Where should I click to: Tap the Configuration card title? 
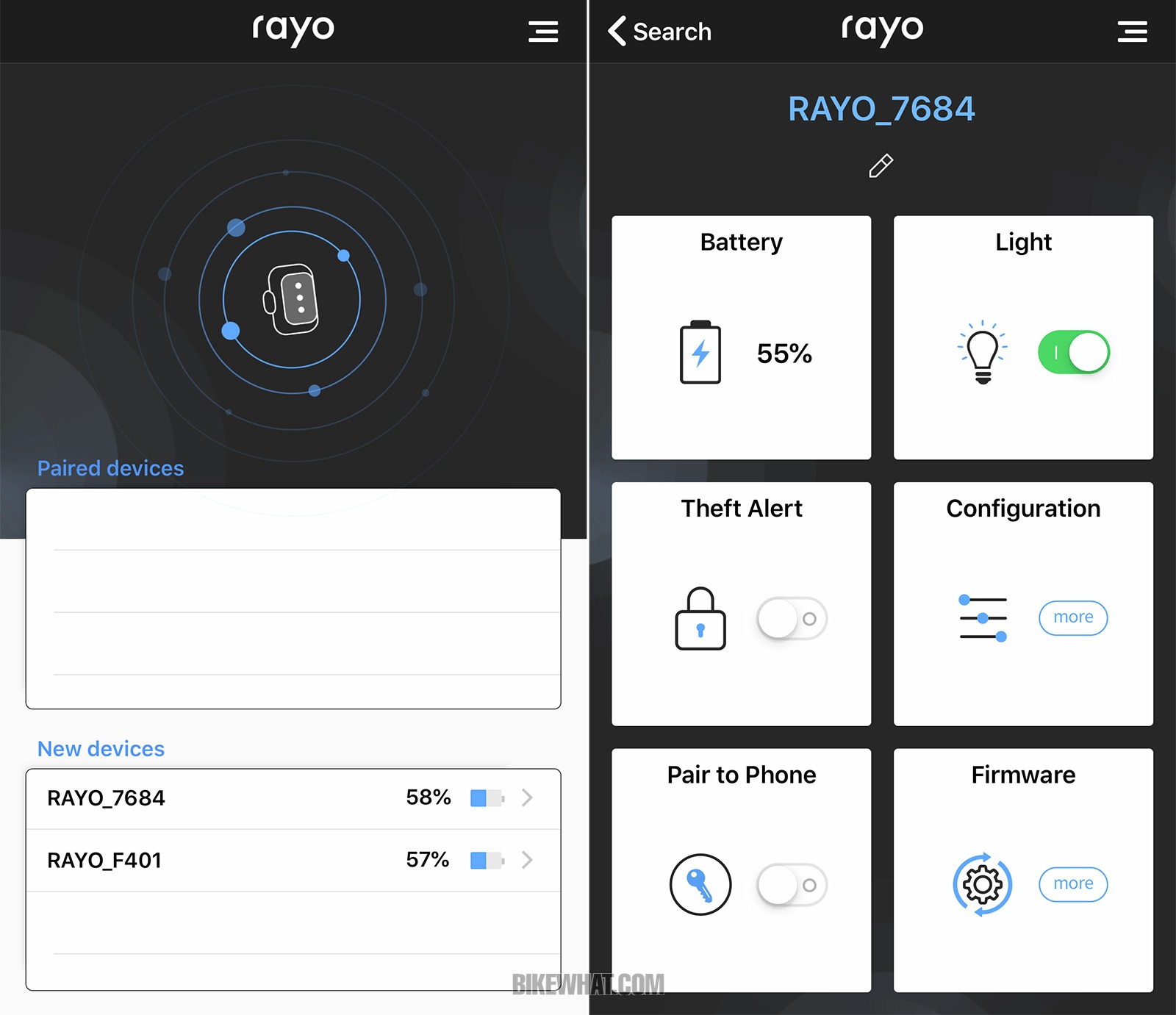[1023, 509]
